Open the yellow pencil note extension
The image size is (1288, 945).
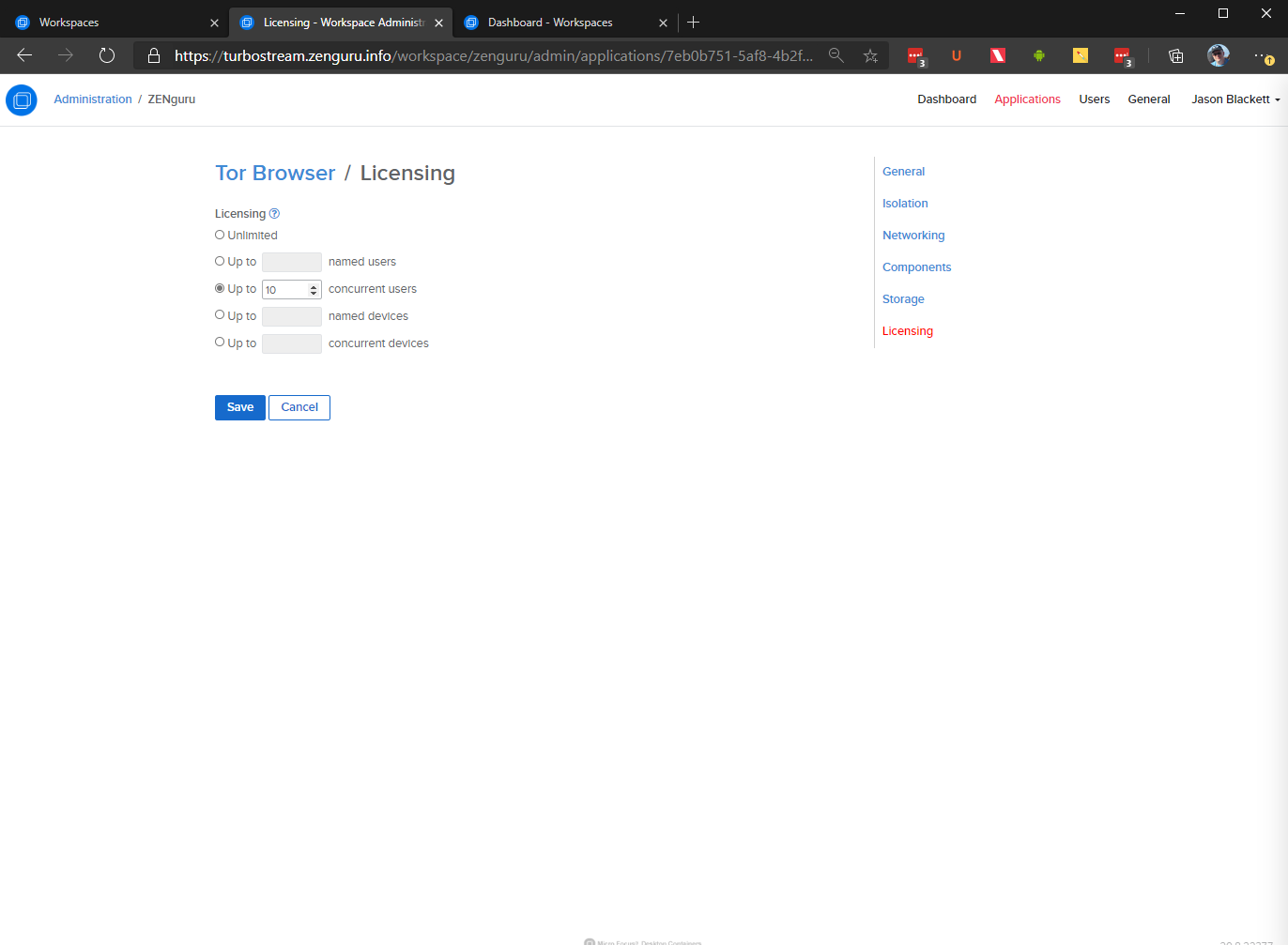tap(1081, 55)
